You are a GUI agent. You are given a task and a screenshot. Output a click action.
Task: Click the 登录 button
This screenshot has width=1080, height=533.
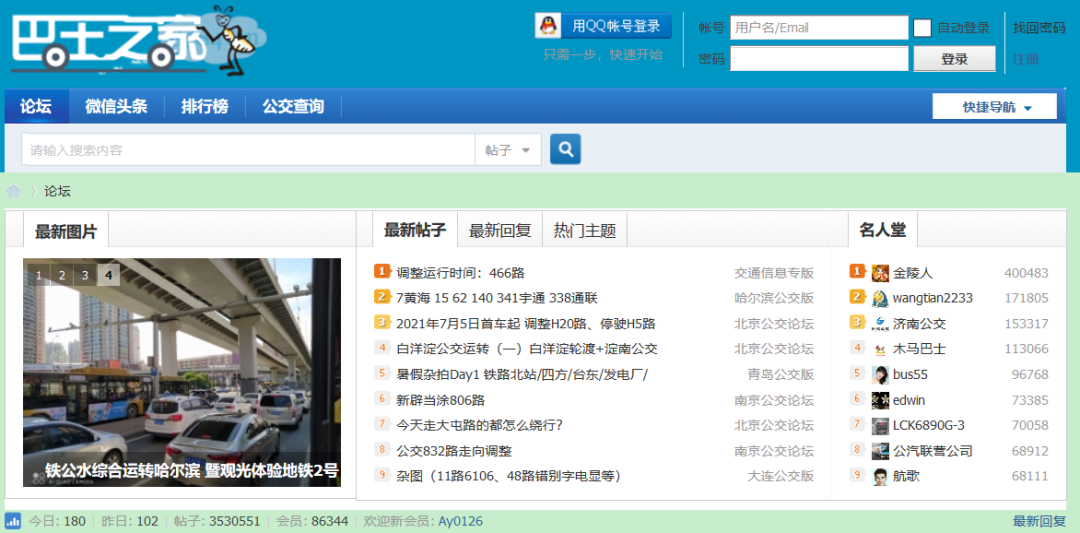coord(954,59)
